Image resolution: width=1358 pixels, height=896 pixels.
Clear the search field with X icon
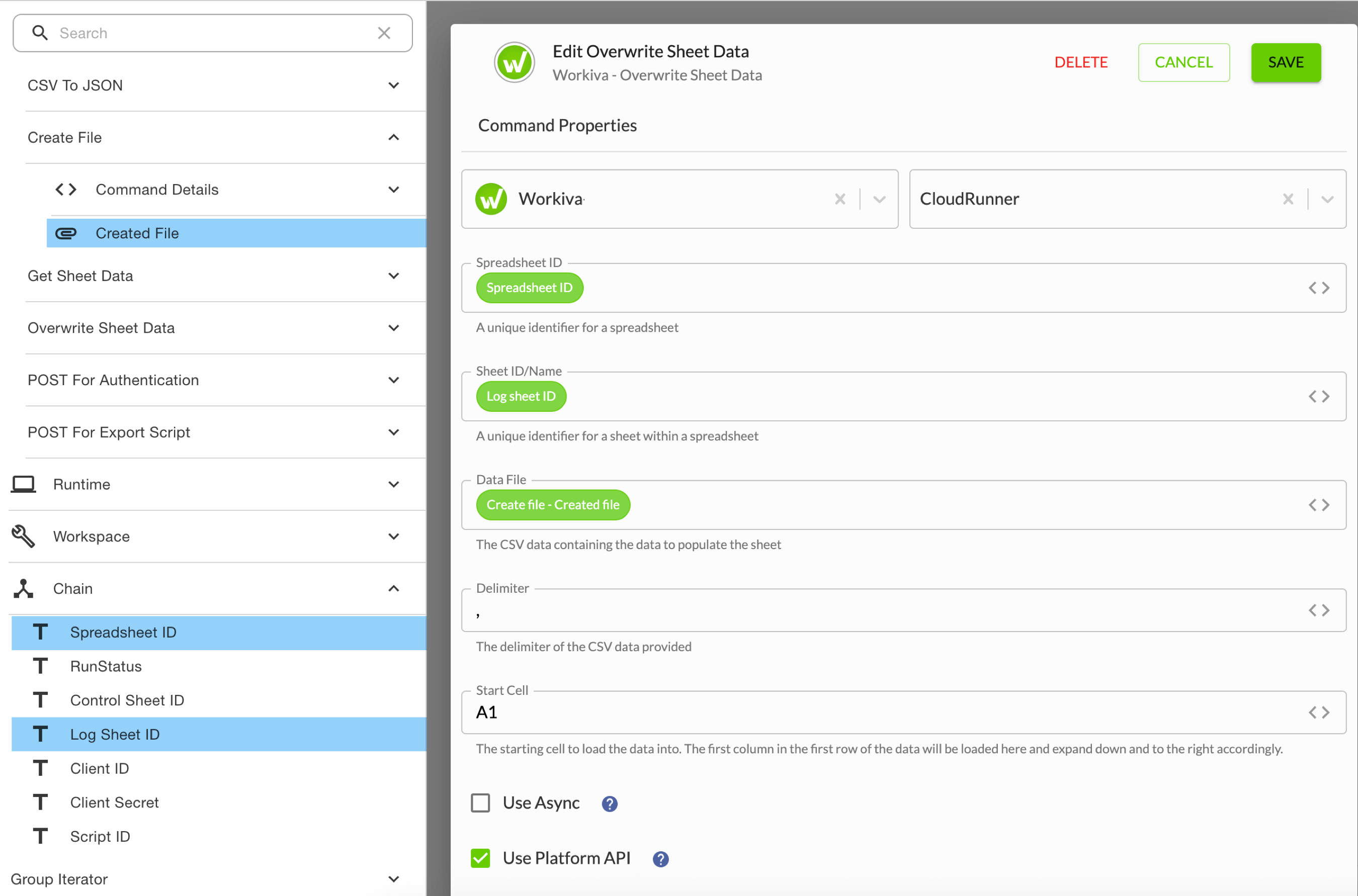[x=384, y=33]
